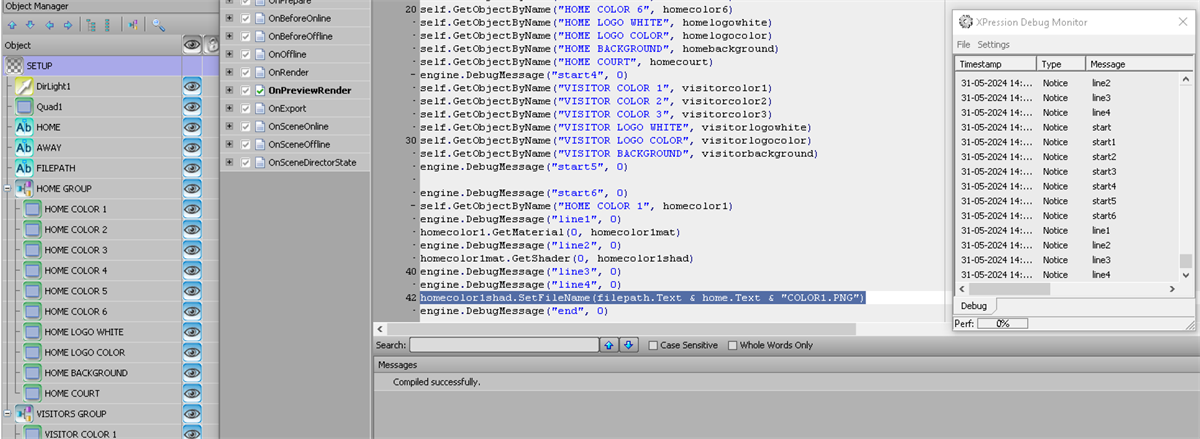Toggle visibility of HOME BACKGROUND
Image resolution: width=1200 pixels, height=439 pixels.
pyautogui.click(x=192, y=372)
